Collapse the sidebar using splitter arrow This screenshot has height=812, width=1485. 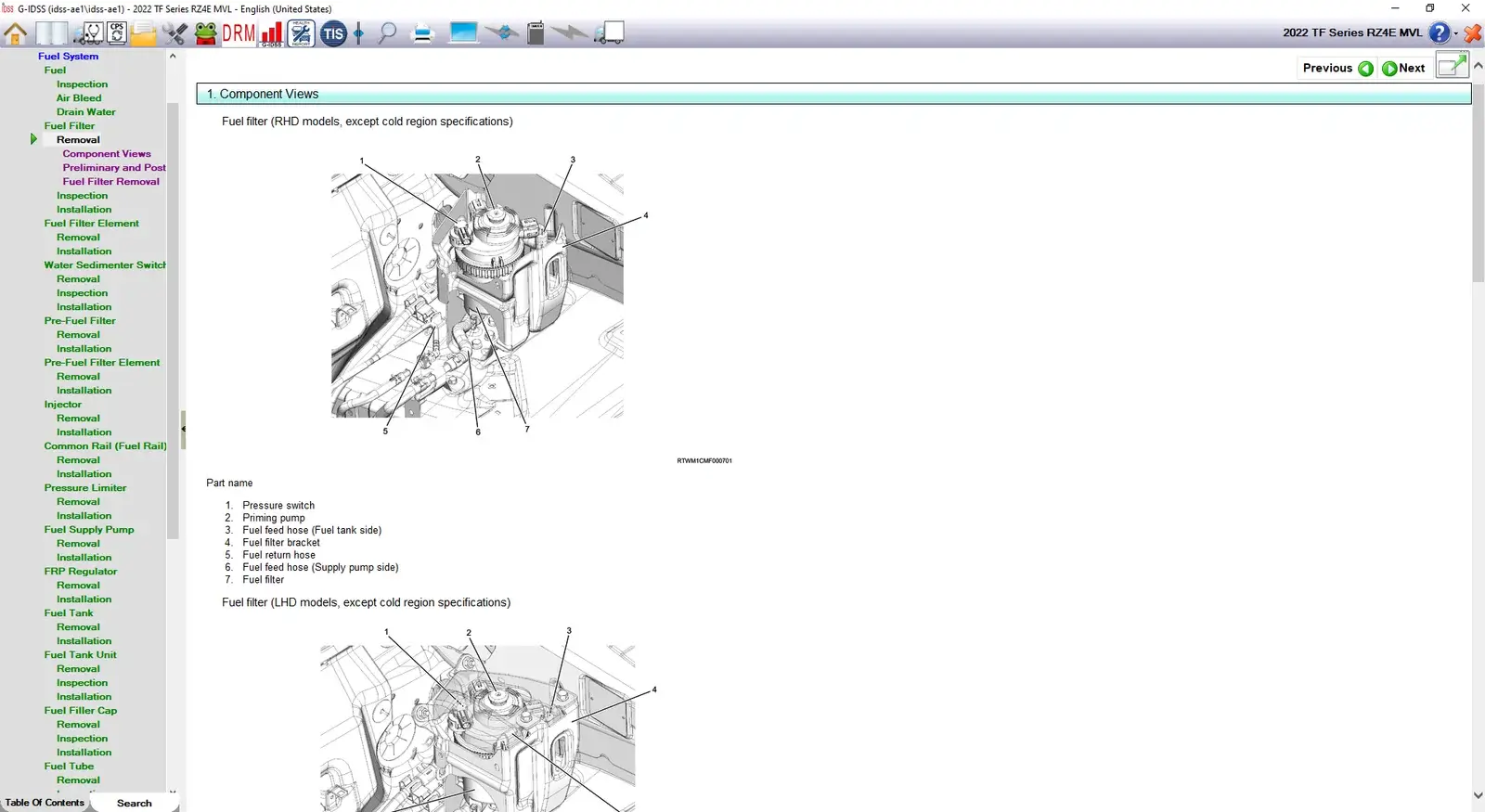point(183,429)
